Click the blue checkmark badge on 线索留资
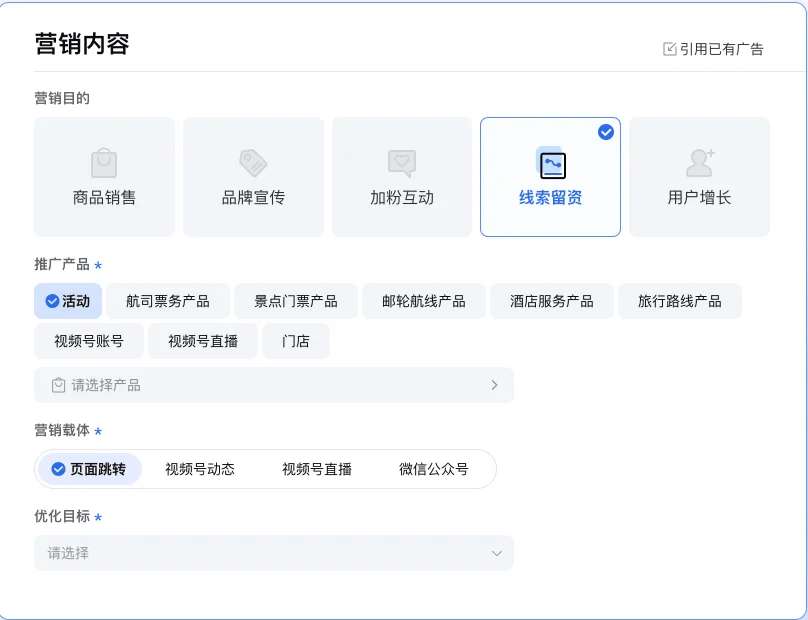Screen dimensions: 808x620 coord(605,132)
